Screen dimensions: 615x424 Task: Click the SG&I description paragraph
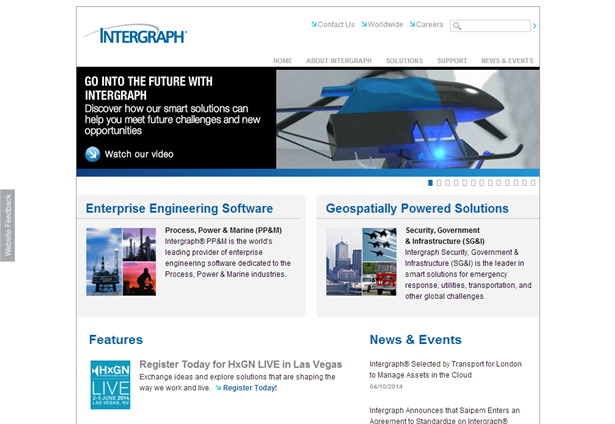[x=468, y=274]
